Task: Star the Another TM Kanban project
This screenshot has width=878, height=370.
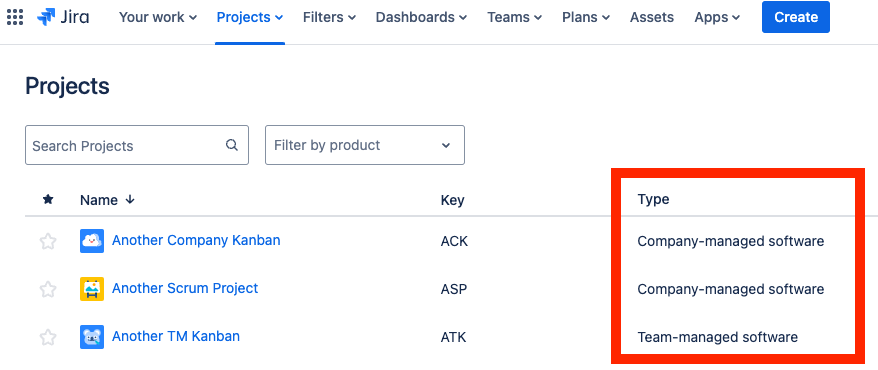Action: click(x=48, y=338)
